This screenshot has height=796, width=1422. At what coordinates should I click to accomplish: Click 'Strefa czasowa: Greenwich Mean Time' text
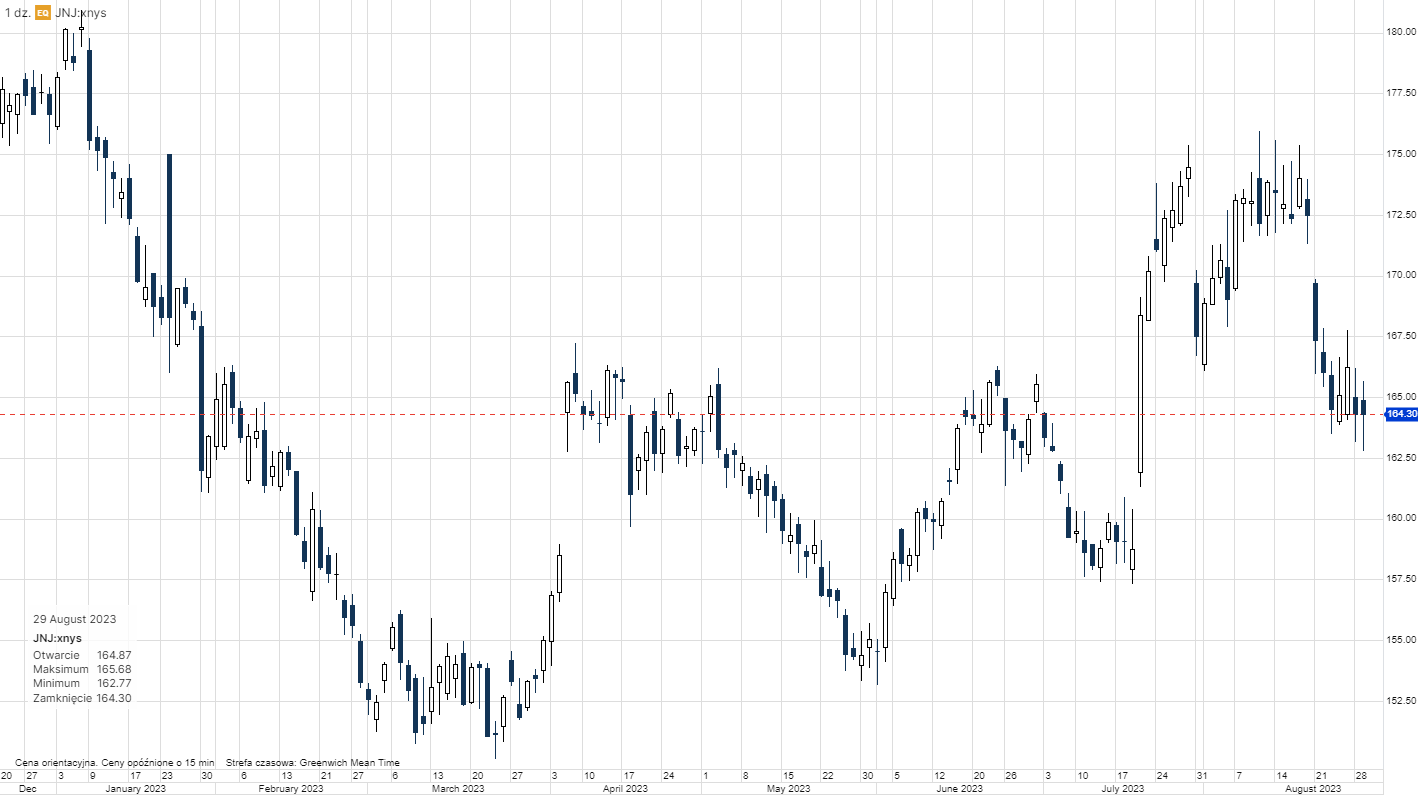(313, 763)
